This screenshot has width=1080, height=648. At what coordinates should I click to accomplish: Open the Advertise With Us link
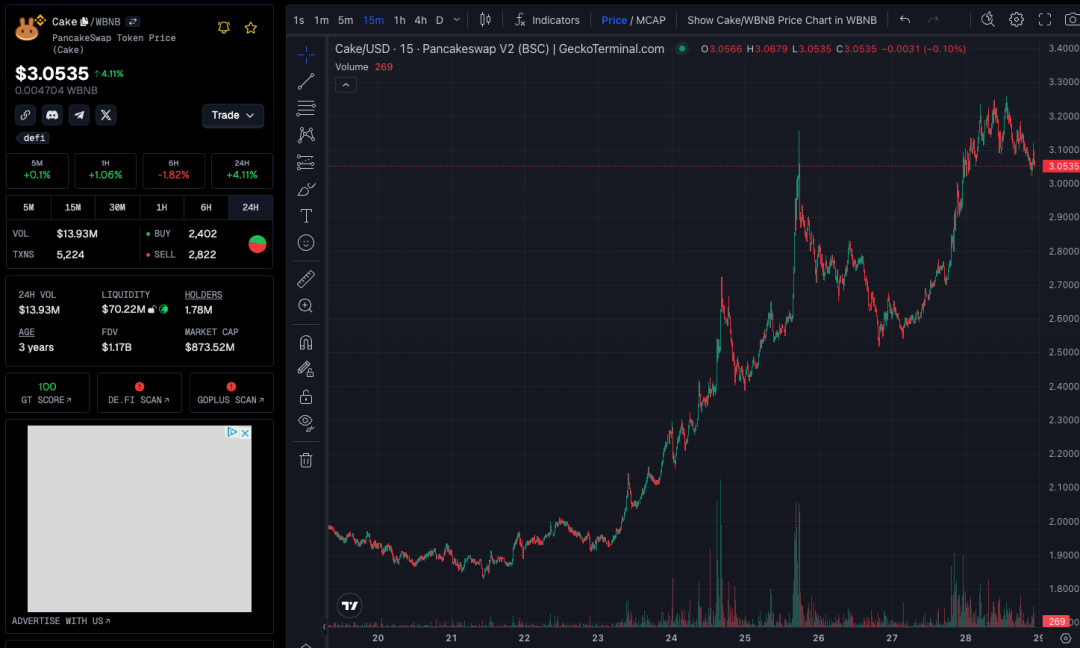click(61, 621)
